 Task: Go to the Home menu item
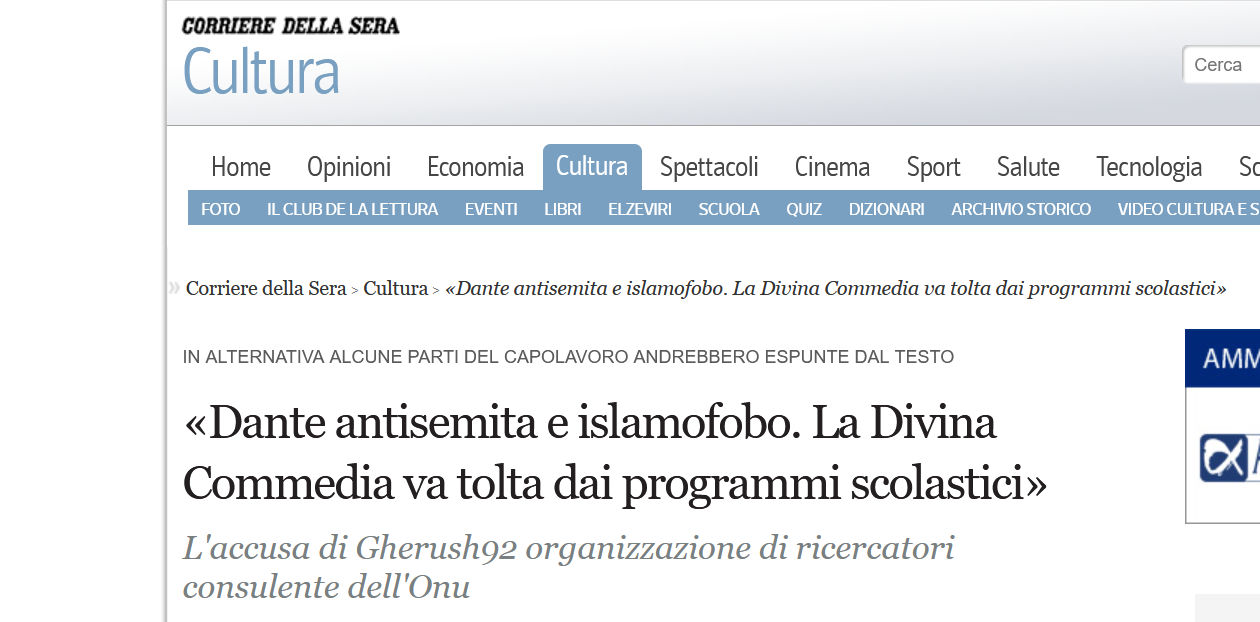[241, 167]
